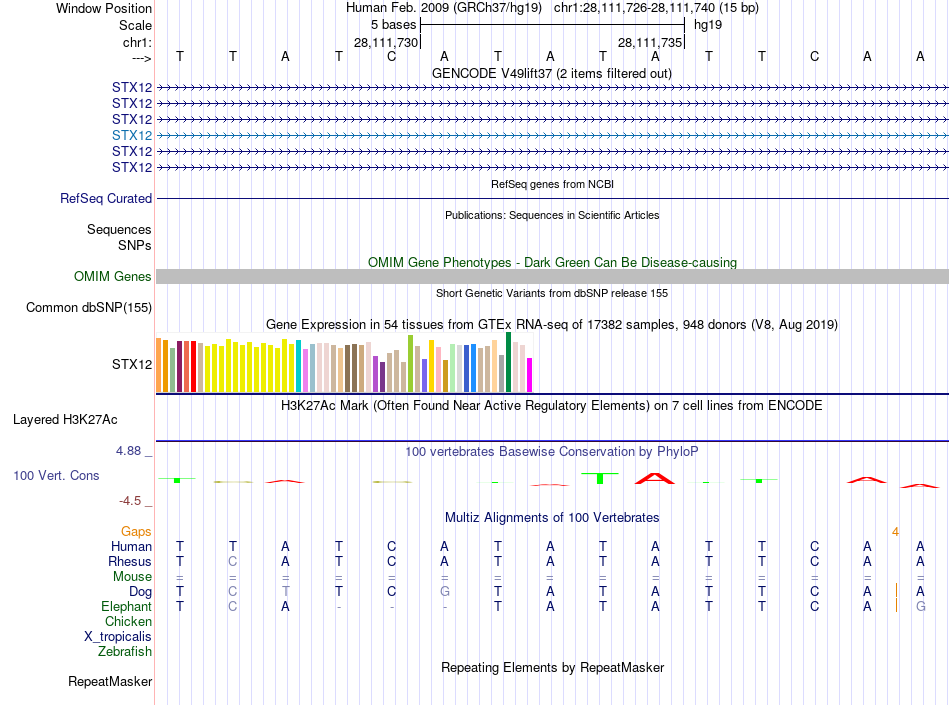Image resolution: width=950 pixels, height=705 pixels.
Task: Select the Dog species label
Action: pos(140,591)
